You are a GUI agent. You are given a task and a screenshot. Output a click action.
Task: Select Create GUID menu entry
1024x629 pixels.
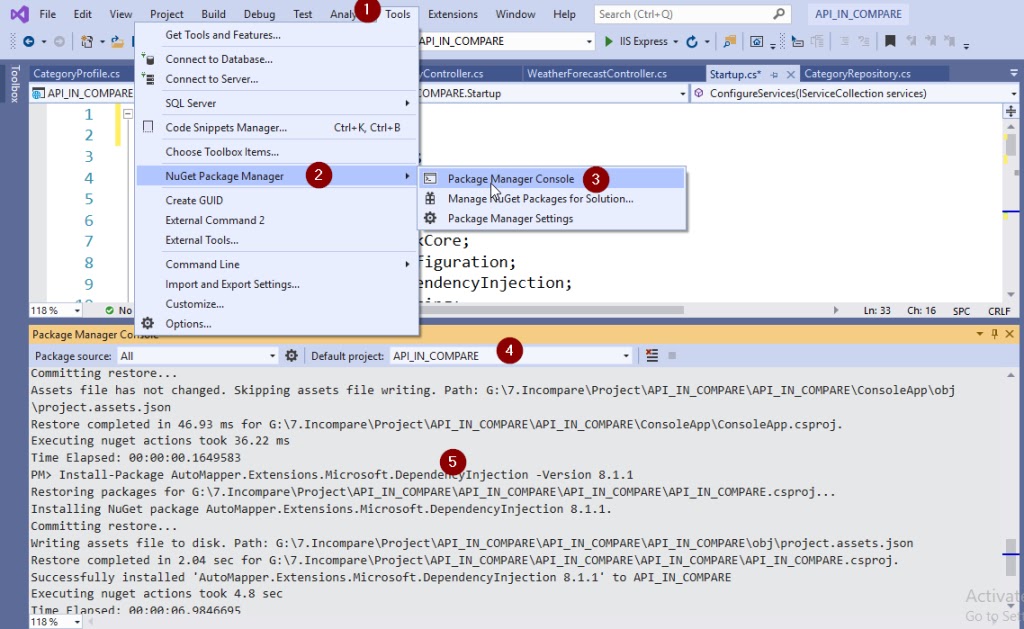[277, 200]
